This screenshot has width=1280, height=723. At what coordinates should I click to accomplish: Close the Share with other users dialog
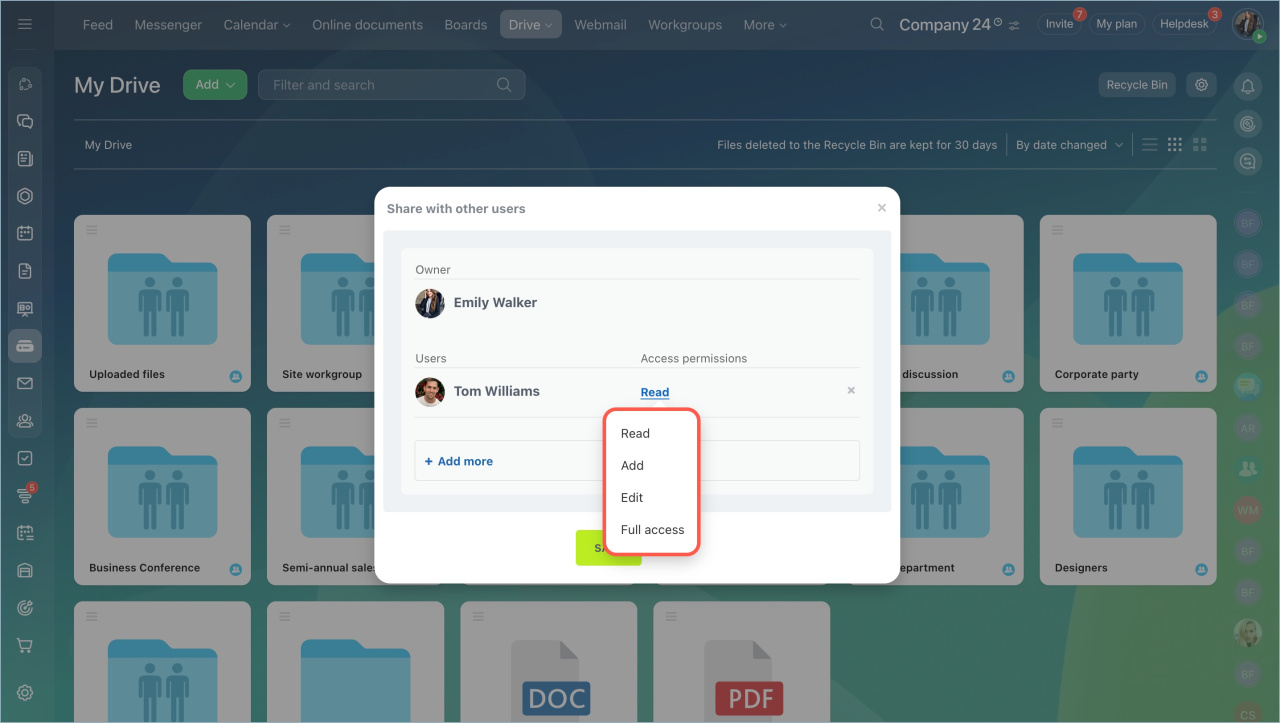pyautogui.click(x=881, y=208)
